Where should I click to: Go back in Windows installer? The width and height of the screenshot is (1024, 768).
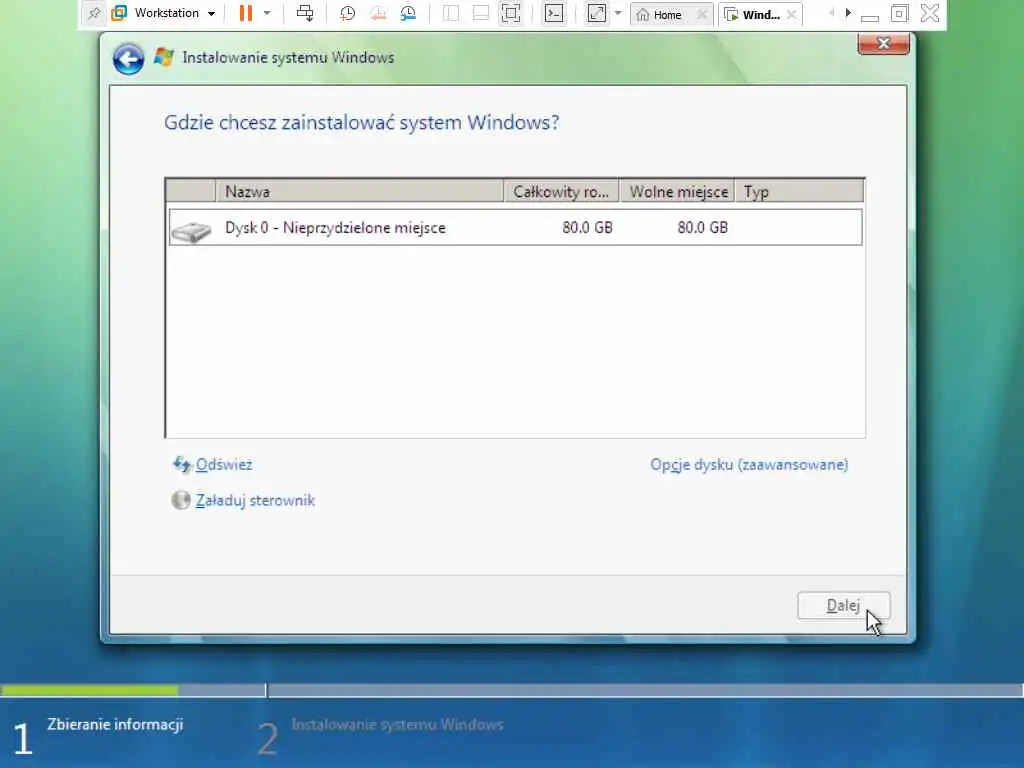129,59
